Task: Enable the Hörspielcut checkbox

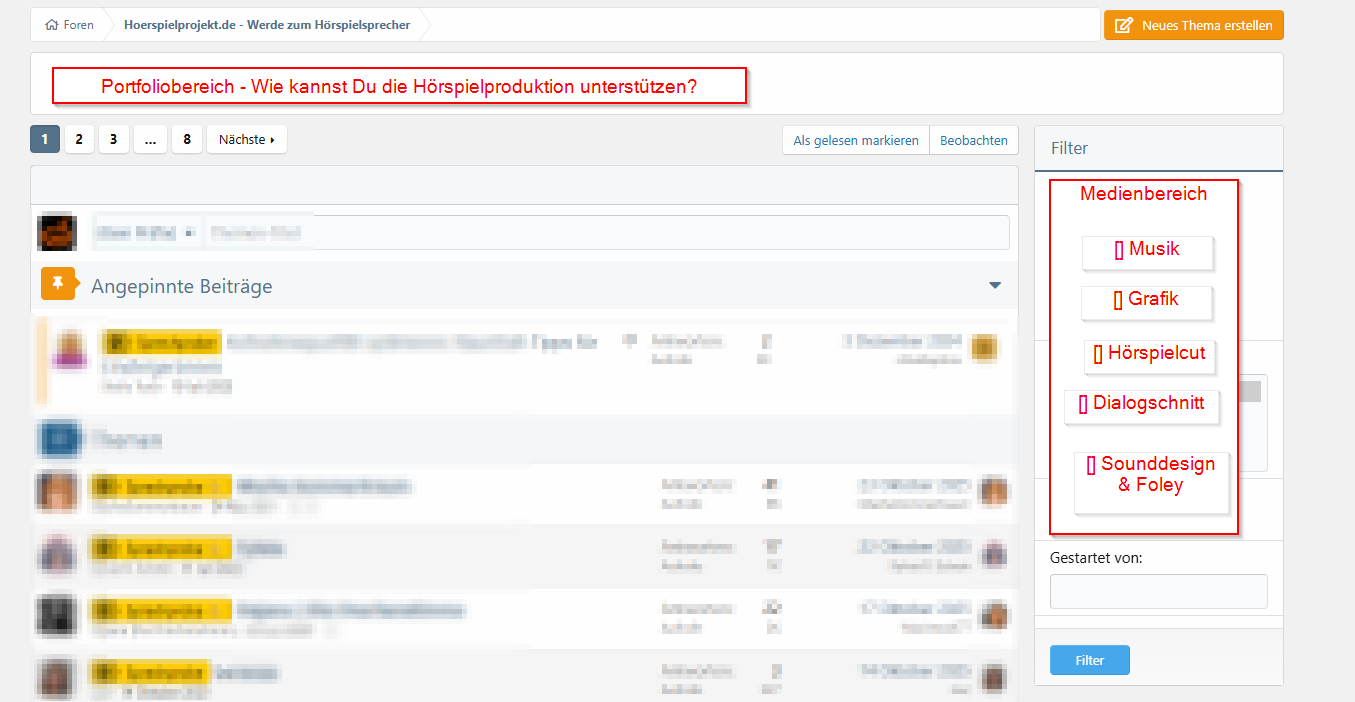Action: 1098,354
